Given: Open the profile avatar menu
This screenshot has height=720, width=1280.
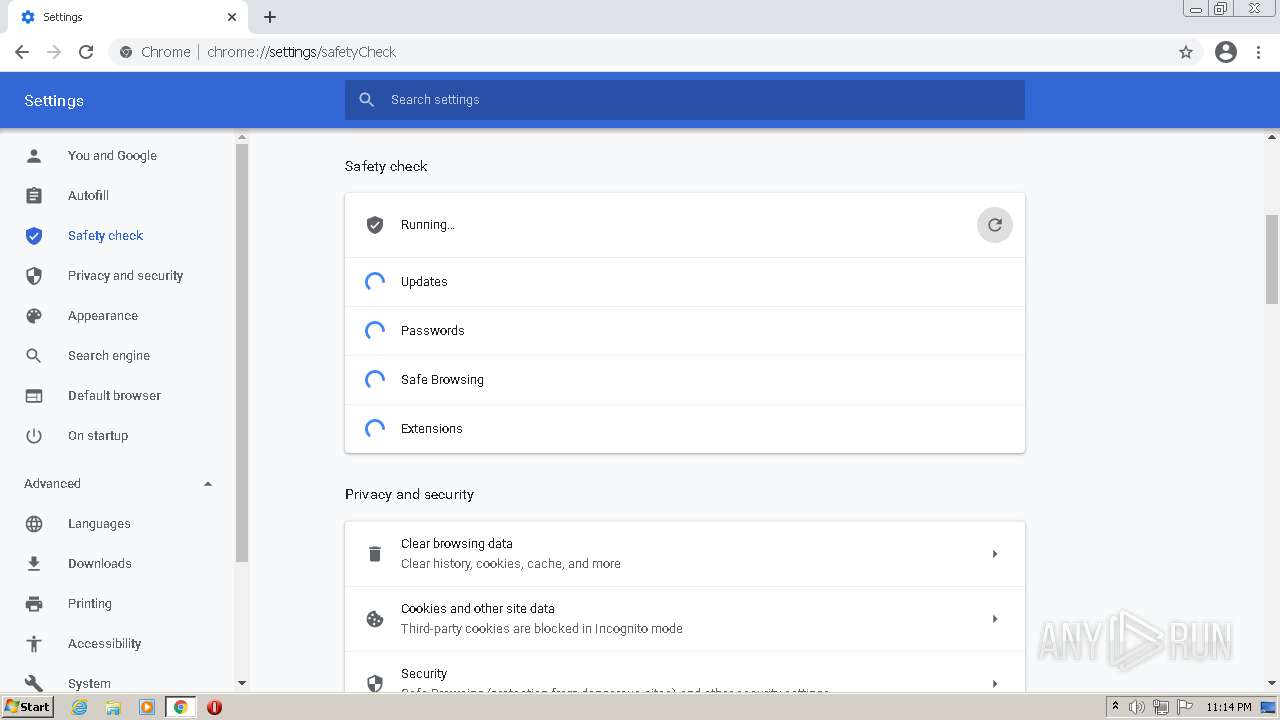Looking at the screenshot, I should pos(1226,52).
